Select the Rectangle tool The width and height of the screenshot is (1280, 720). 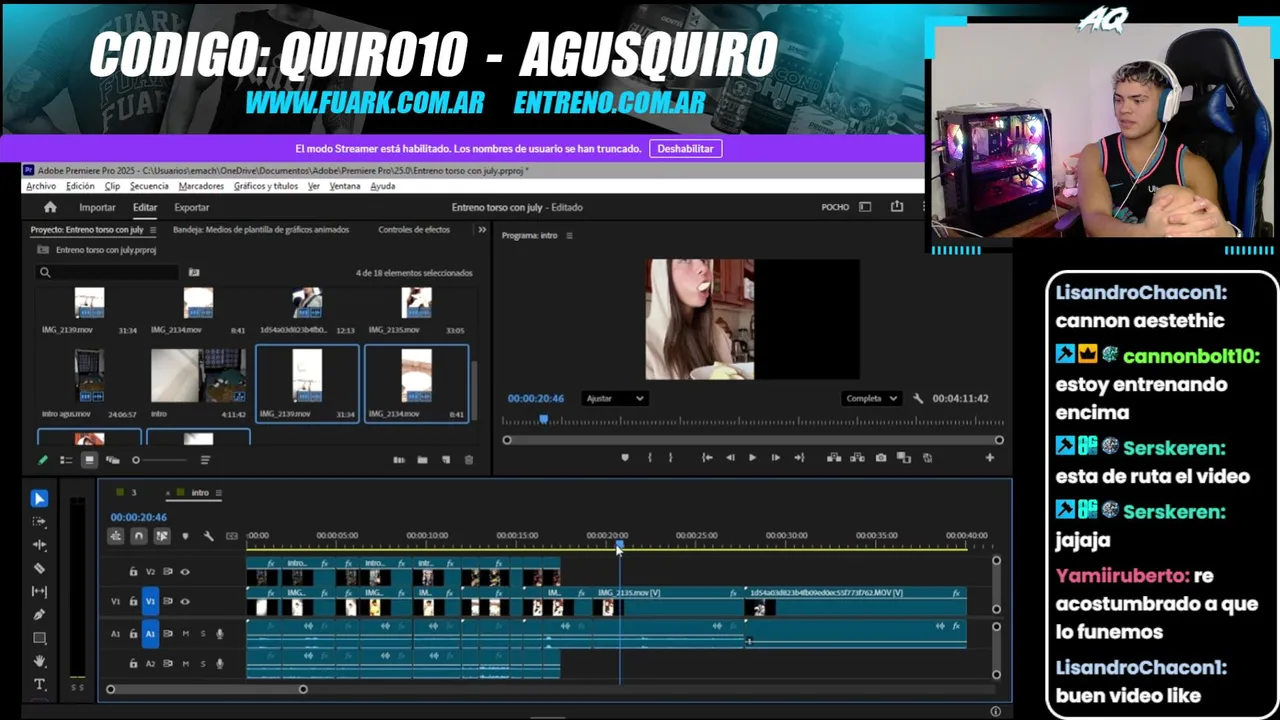(x=39, y=638)
